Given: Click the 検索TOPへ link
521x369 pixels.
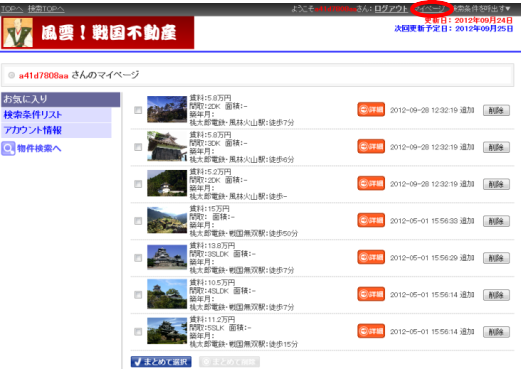Looking at the screenshot, I should click(46, 9).
